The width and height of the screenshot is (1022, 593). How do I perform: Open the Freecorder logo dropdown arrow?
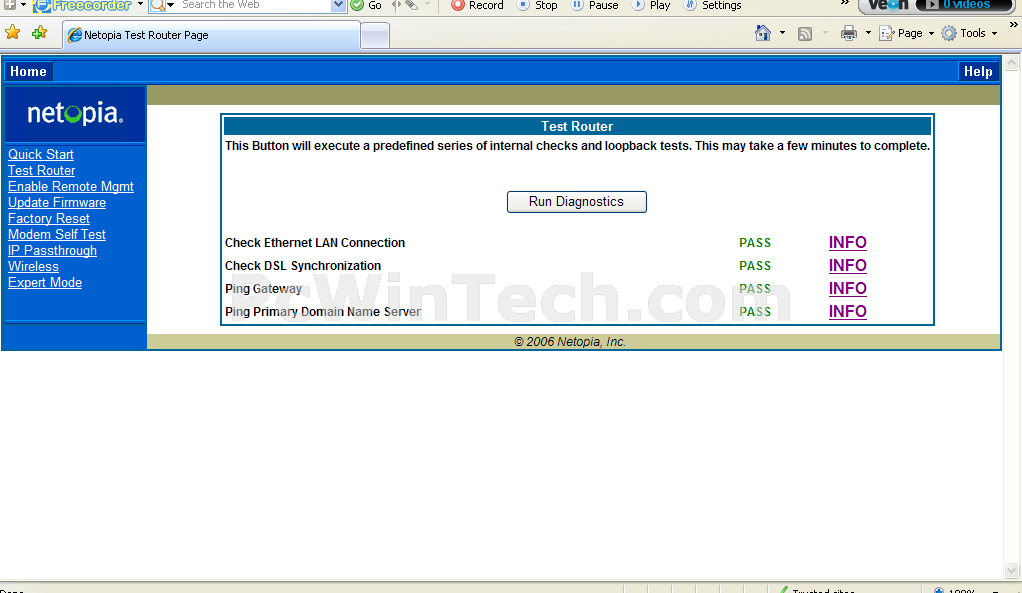coord(140,5)
